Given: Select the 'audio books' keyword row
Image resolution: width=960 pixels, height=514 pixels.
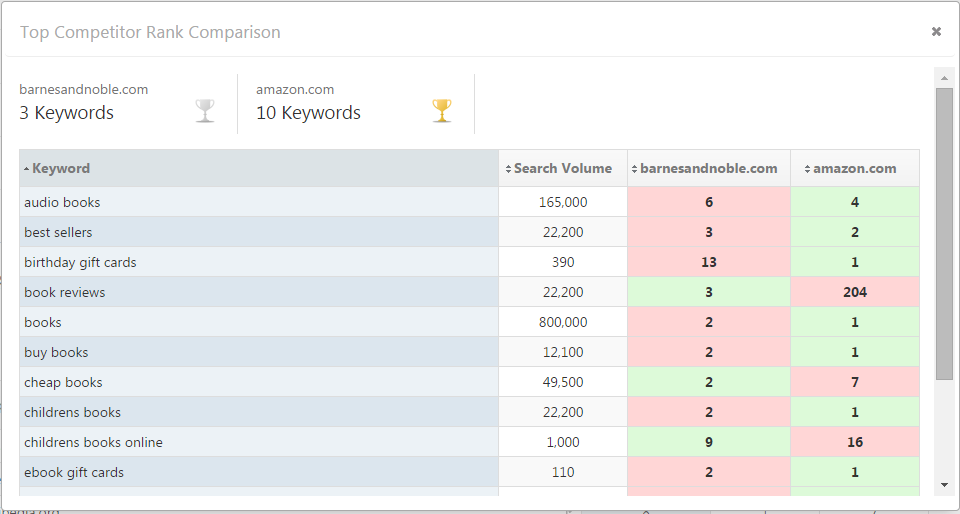Looking at the screenshot, I should coord(62,202).
